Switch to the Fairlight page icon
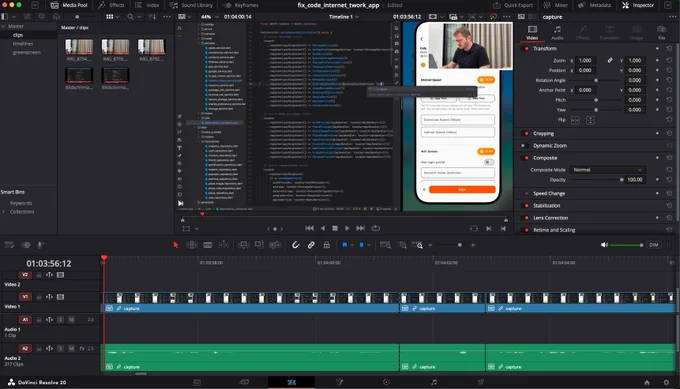The height and width of the screenshot is (389, 680). 434,382
